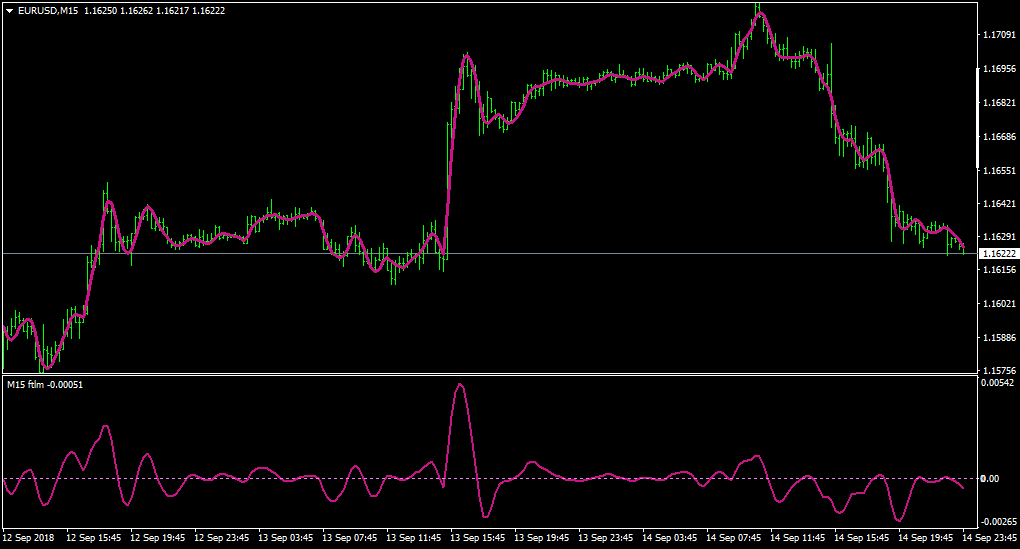Screen dimensions: 1020x549
Task: Click the EURUSD,M15 chart title text
Action: (x=47, y=11)
